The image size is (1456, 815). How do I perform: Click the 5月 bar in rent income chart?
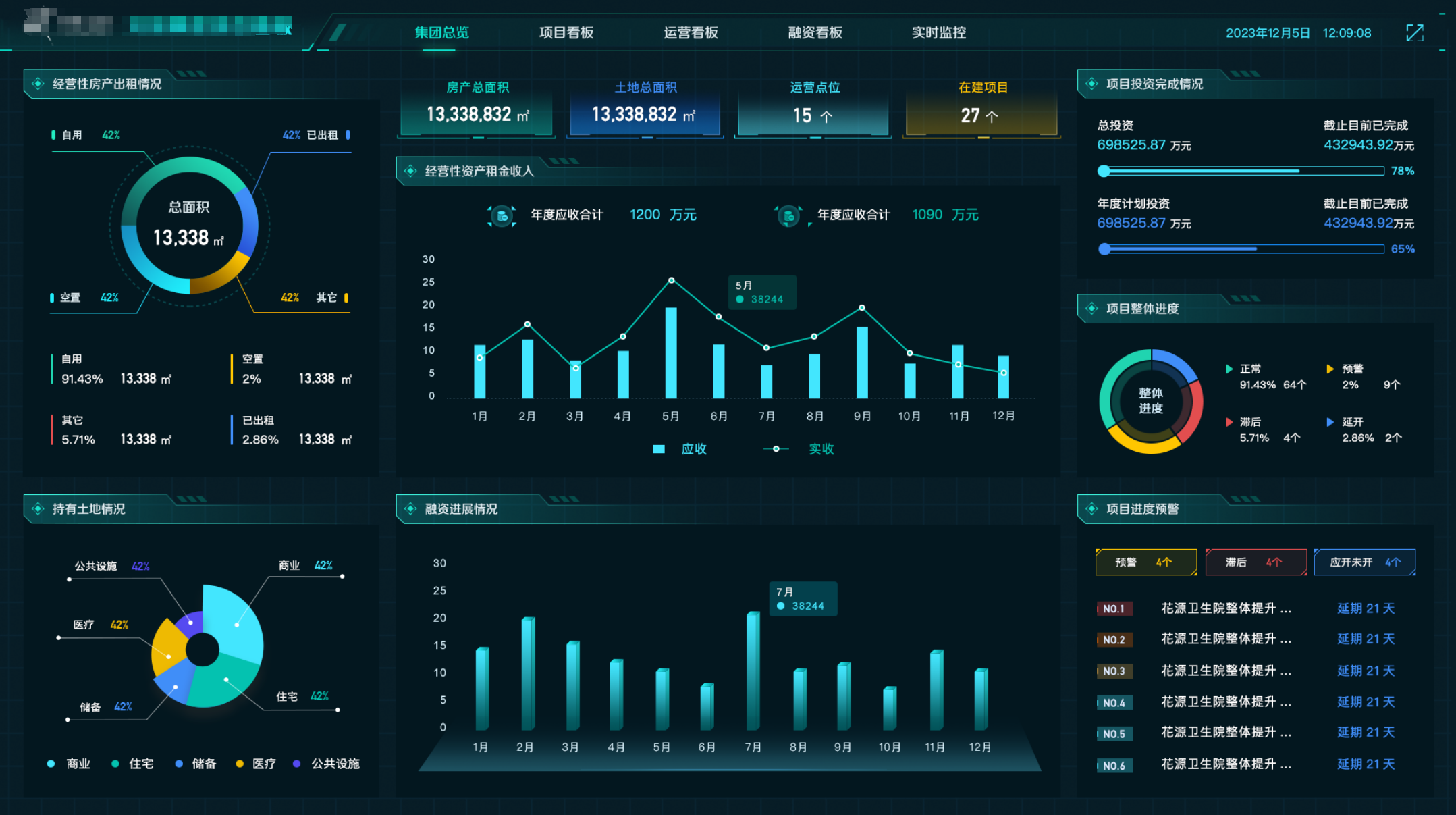click(671, 352)
